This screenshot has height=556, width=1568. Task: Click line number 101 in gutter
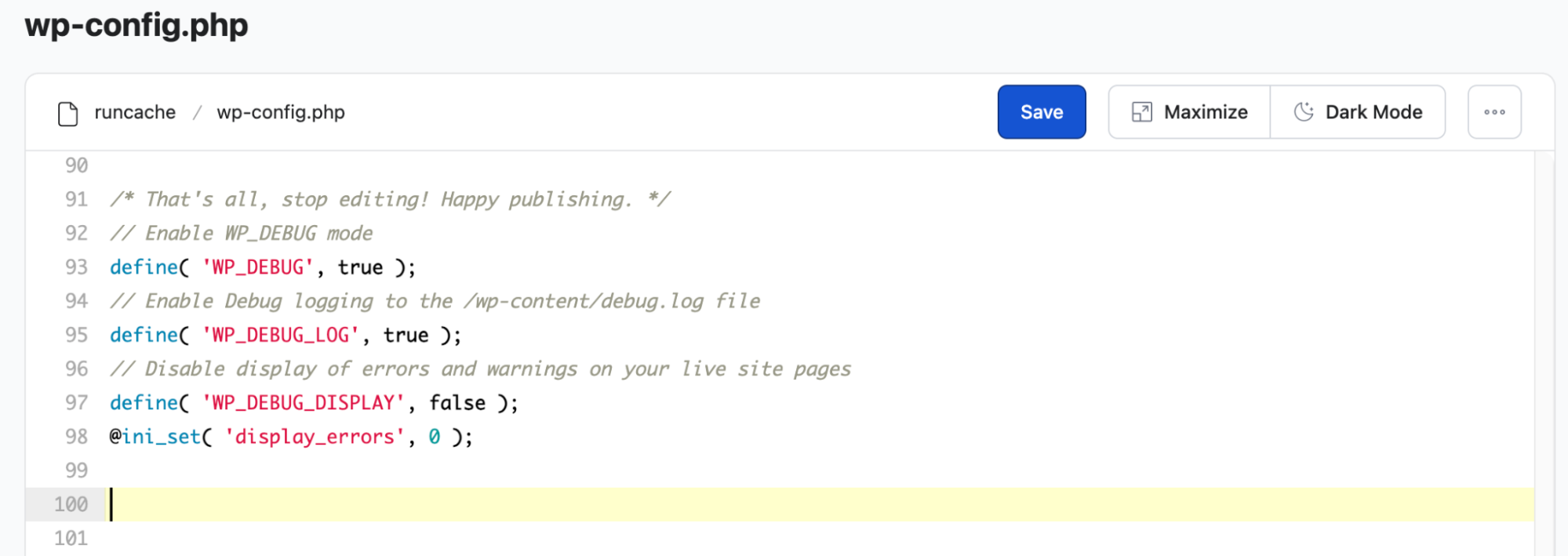coord(71,539)
